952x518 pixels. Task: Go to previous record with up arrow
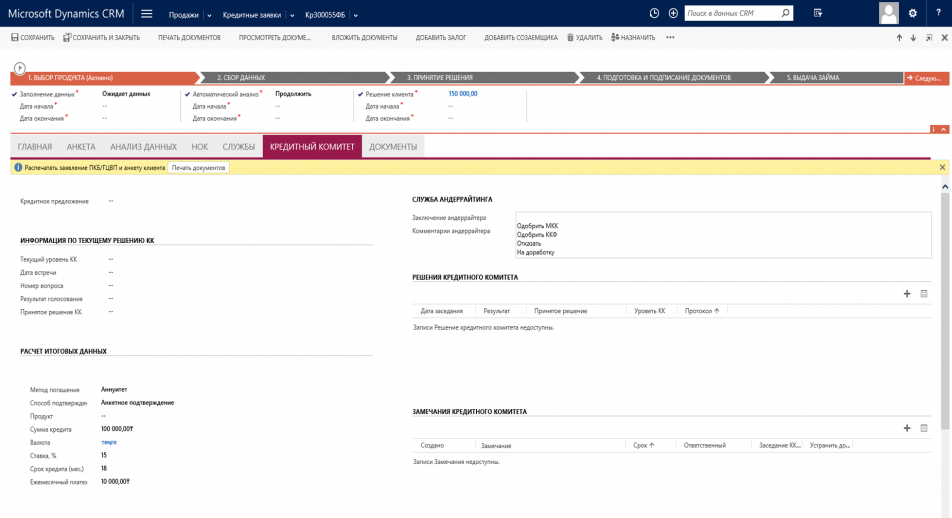coord(899,38)
